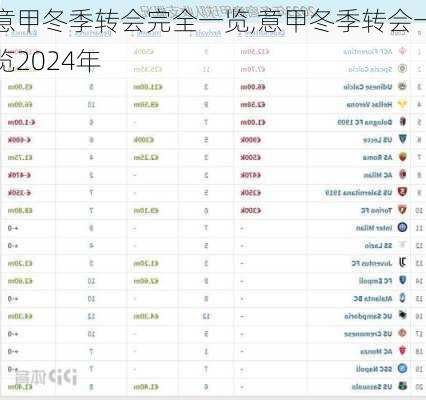This screenshot has width=426, height=400.
Task: Click the Juventus FC club crest
Action: tap(403, 263)
